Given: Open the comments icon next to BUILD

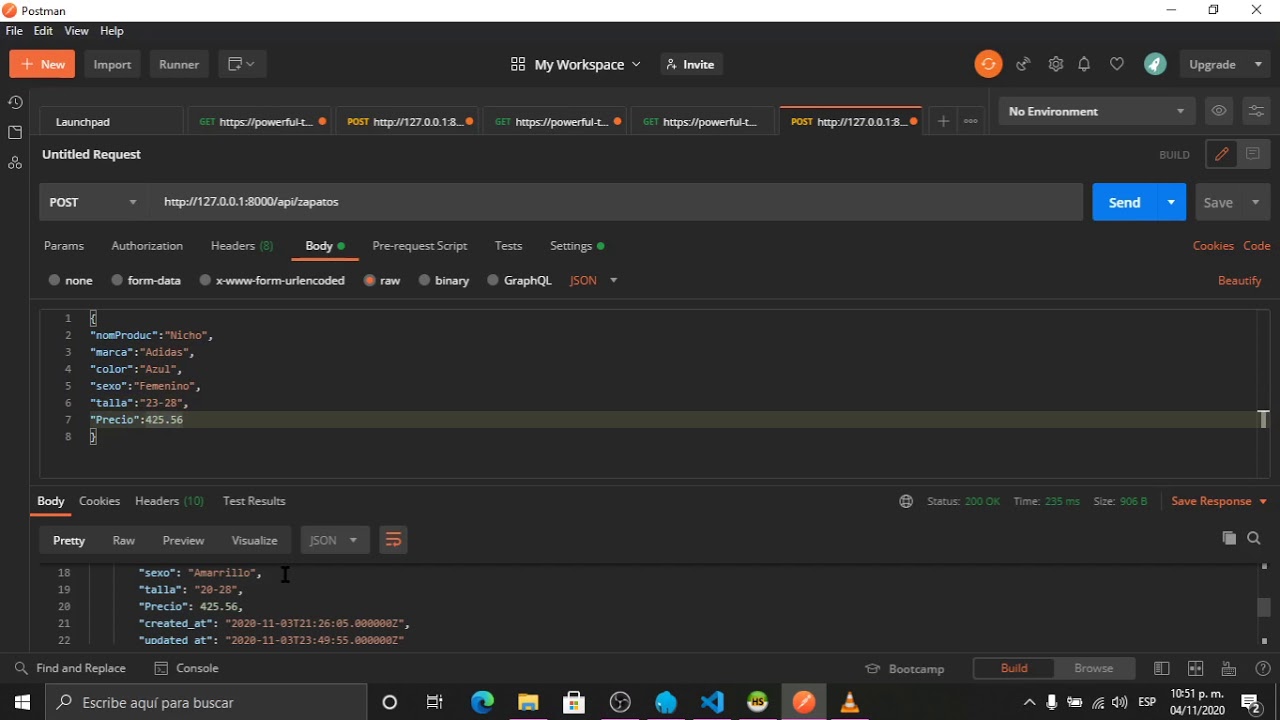Looking at the screenshot, I should [x=1253, y=154].
